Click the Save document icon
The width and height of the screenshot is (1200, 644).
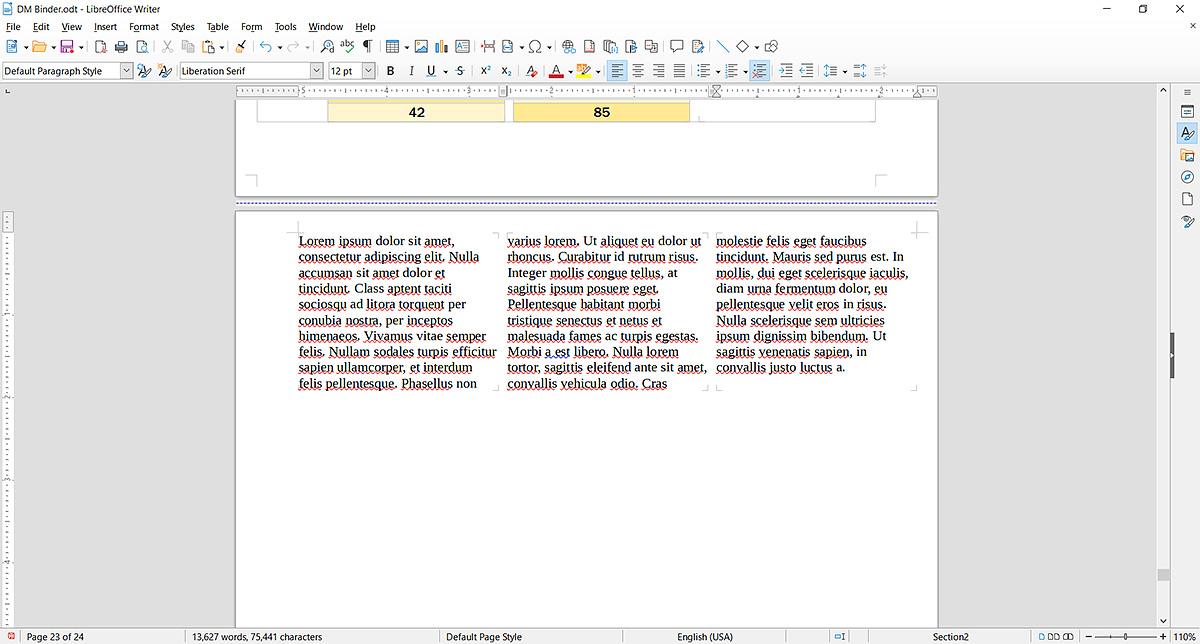coord(67,46)
